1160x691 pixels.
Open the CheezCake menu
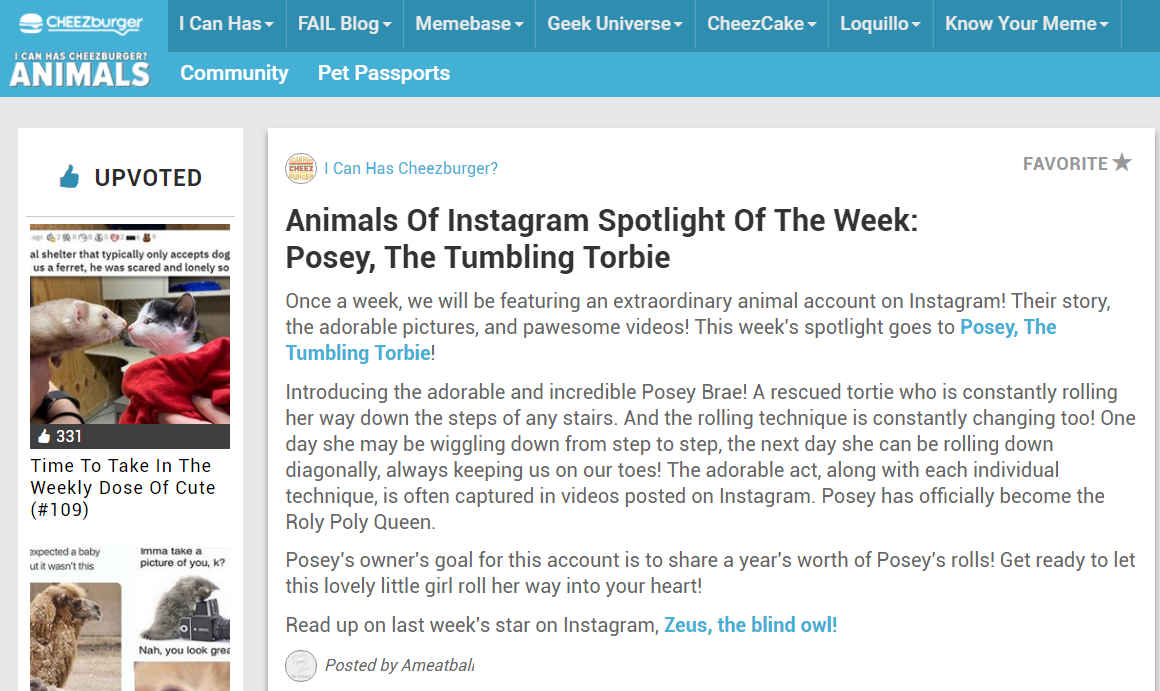coord(761,24)
